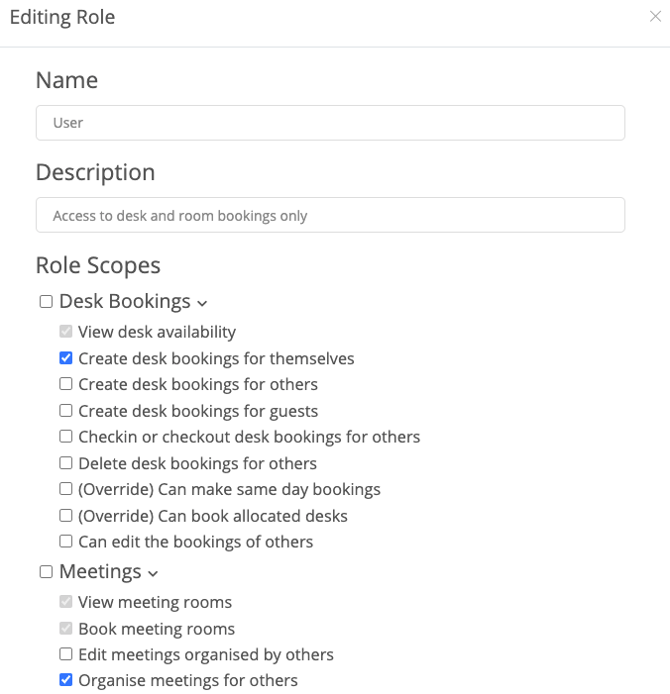Click the role Name input field
The width and height of the screenshot is (670, 694).
point(330,123)
